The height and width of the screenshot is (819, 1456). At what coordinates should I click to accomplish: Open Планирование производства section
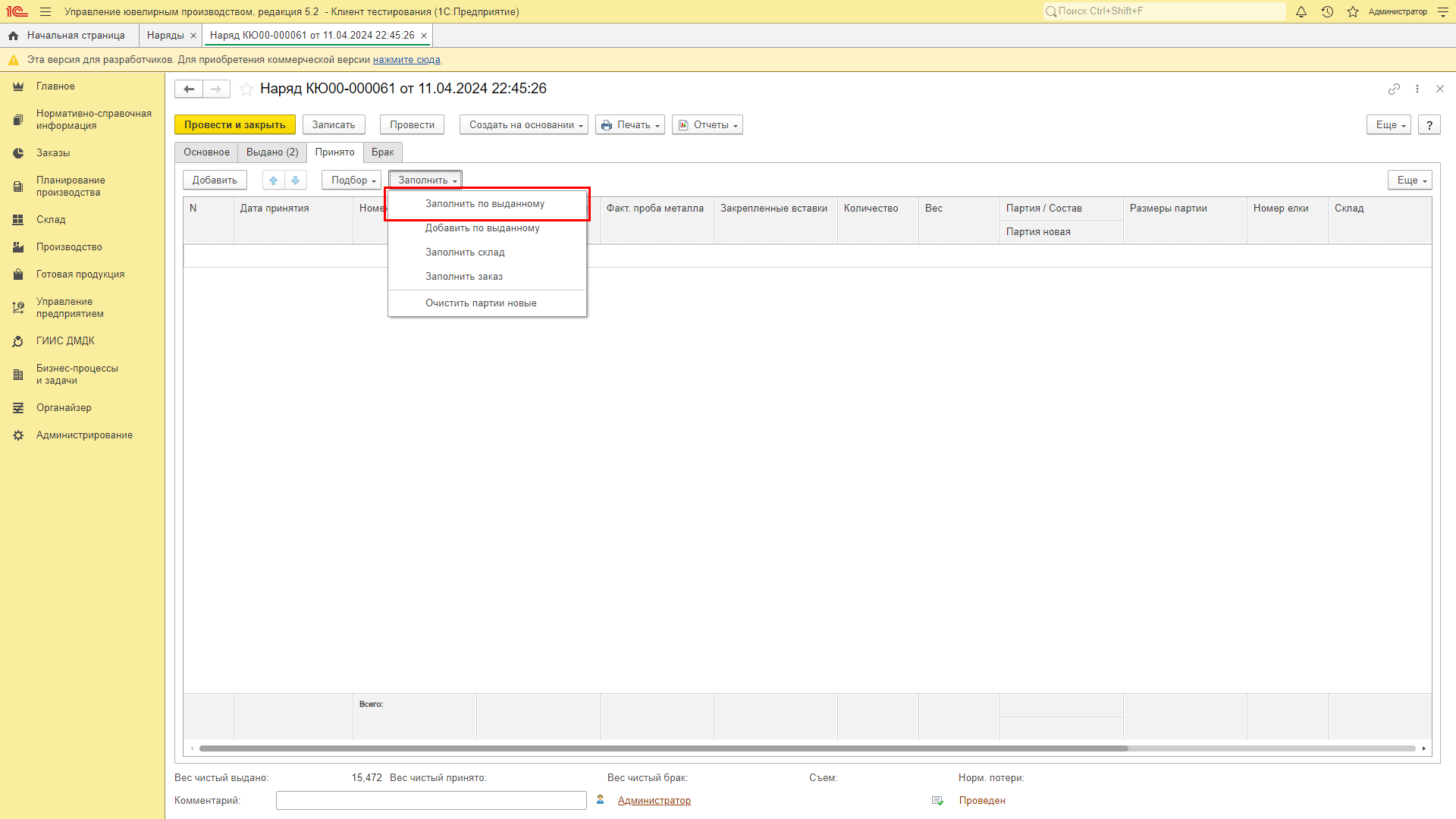pos(71,187)
